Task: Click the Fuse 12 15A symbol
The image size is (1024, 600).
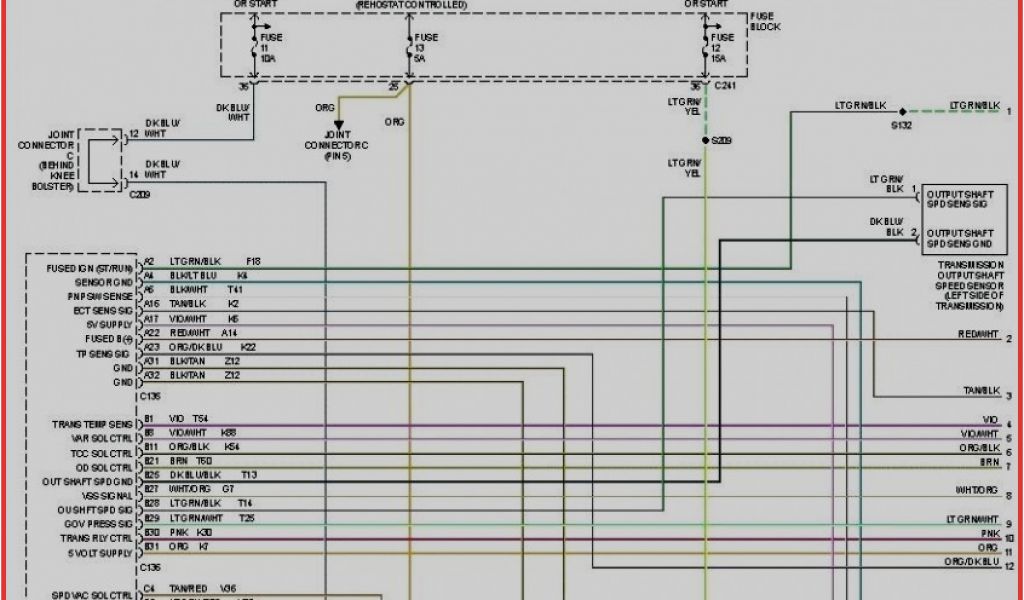Action: [x=706, y=48]
